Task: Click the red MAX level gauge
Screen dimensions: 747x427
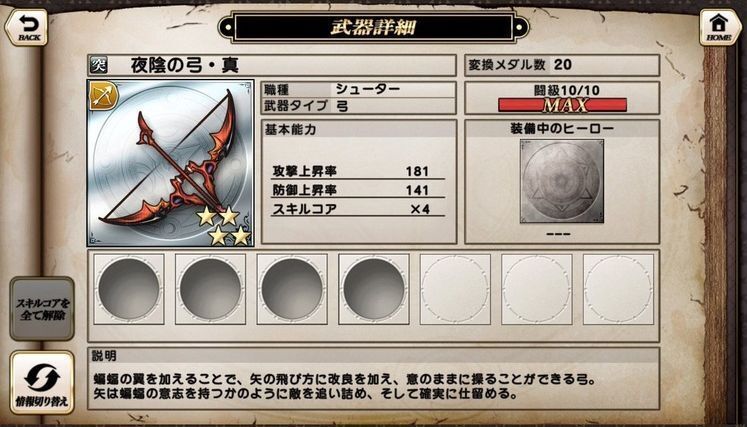Action: (562, 105)
